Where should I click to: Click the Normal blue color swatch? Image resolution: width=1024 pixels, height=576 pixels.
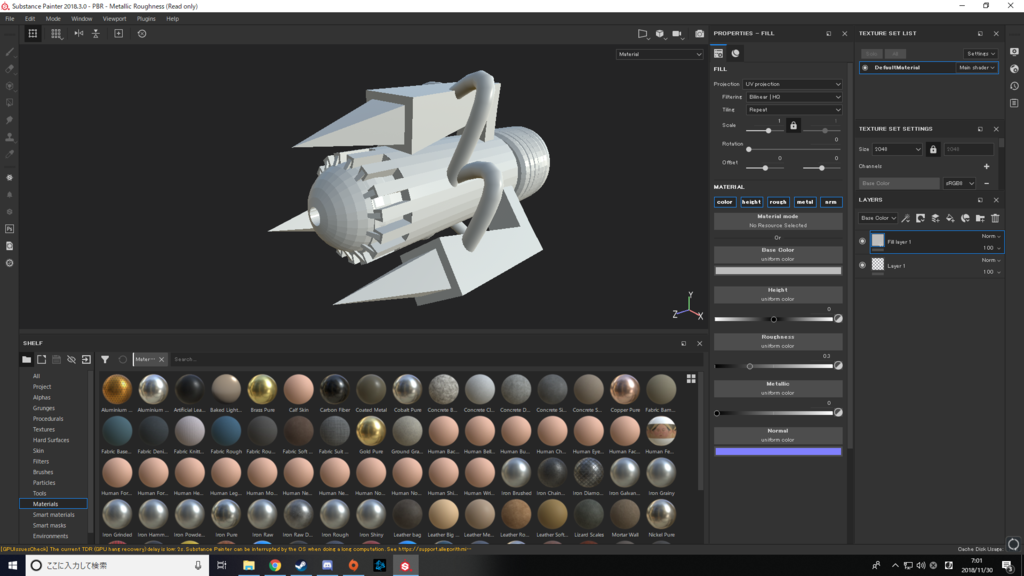point(778,451)
